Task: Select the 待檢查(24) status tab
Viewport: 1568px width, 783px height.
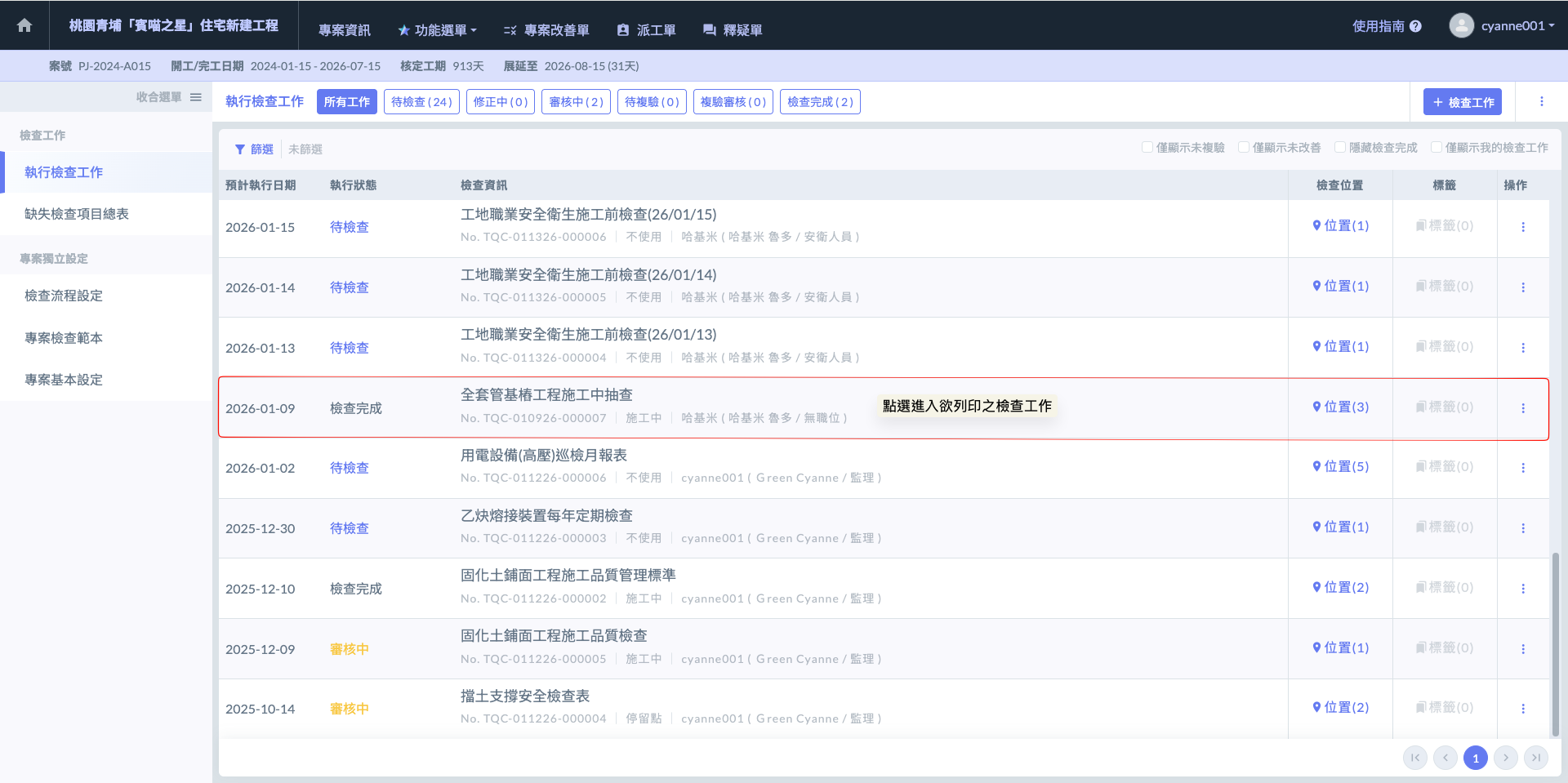Action: click(421, 102)
